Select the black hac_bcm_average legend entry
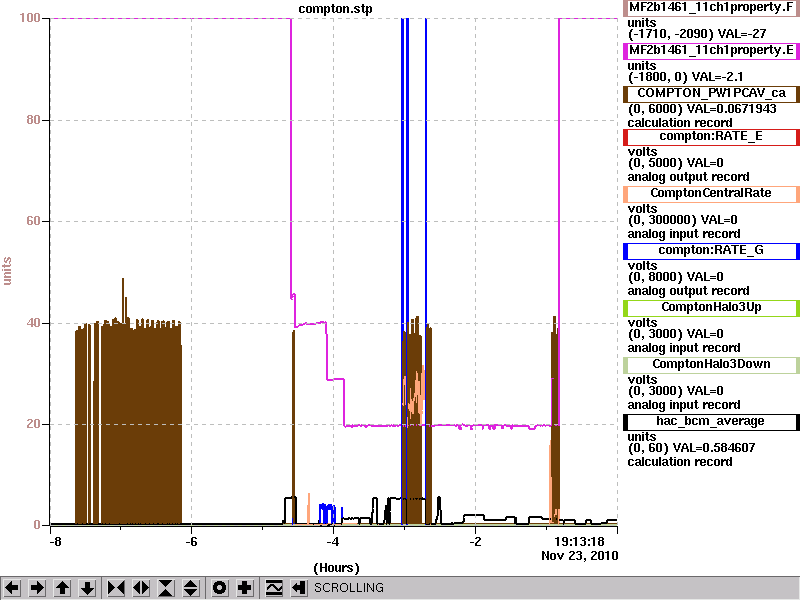Viewport: 800px width, 600px height. [x=711, y=422]
